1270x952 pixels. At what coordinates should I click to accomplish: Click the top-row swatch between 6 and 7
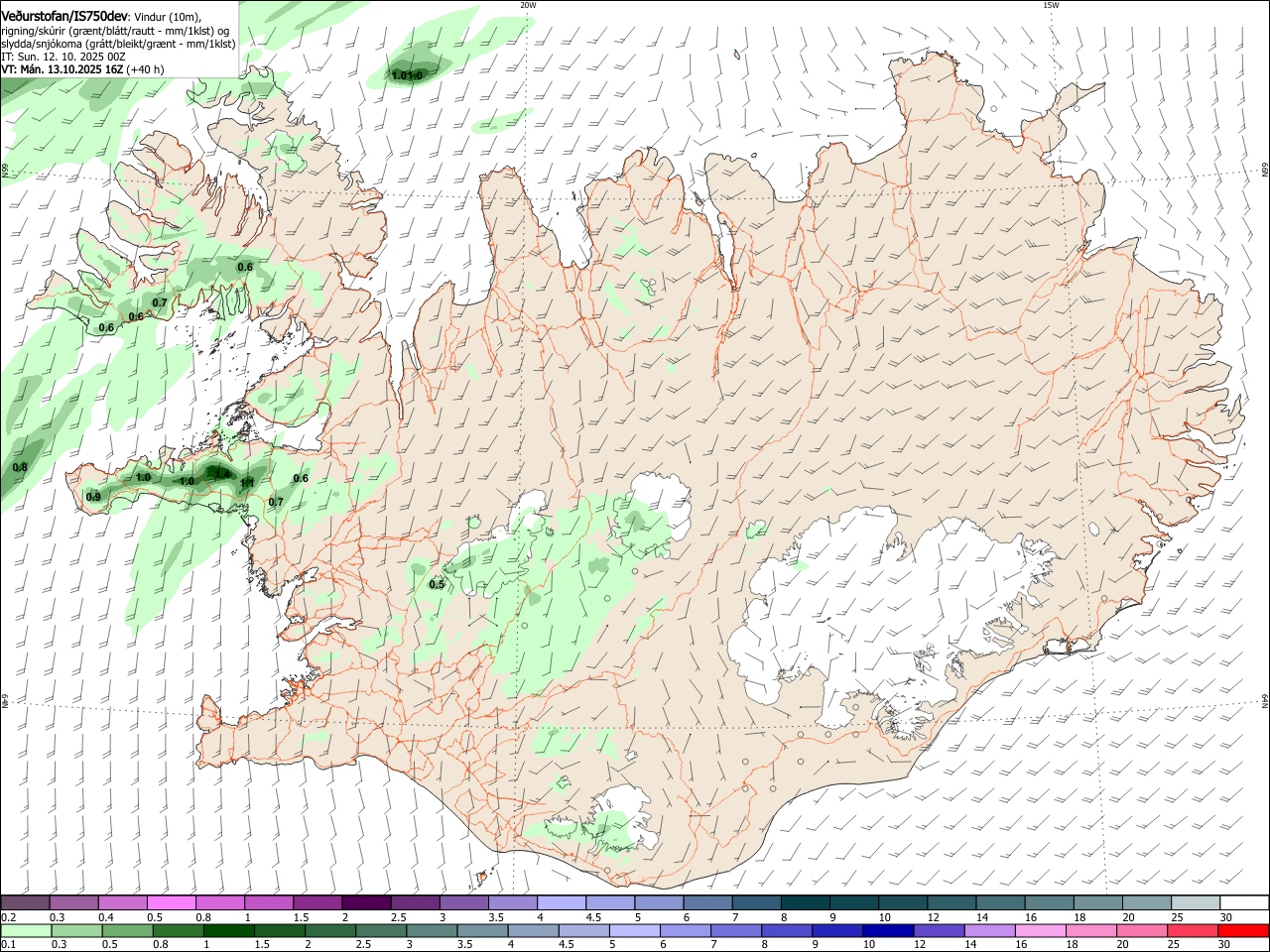(x=706, y=902)
